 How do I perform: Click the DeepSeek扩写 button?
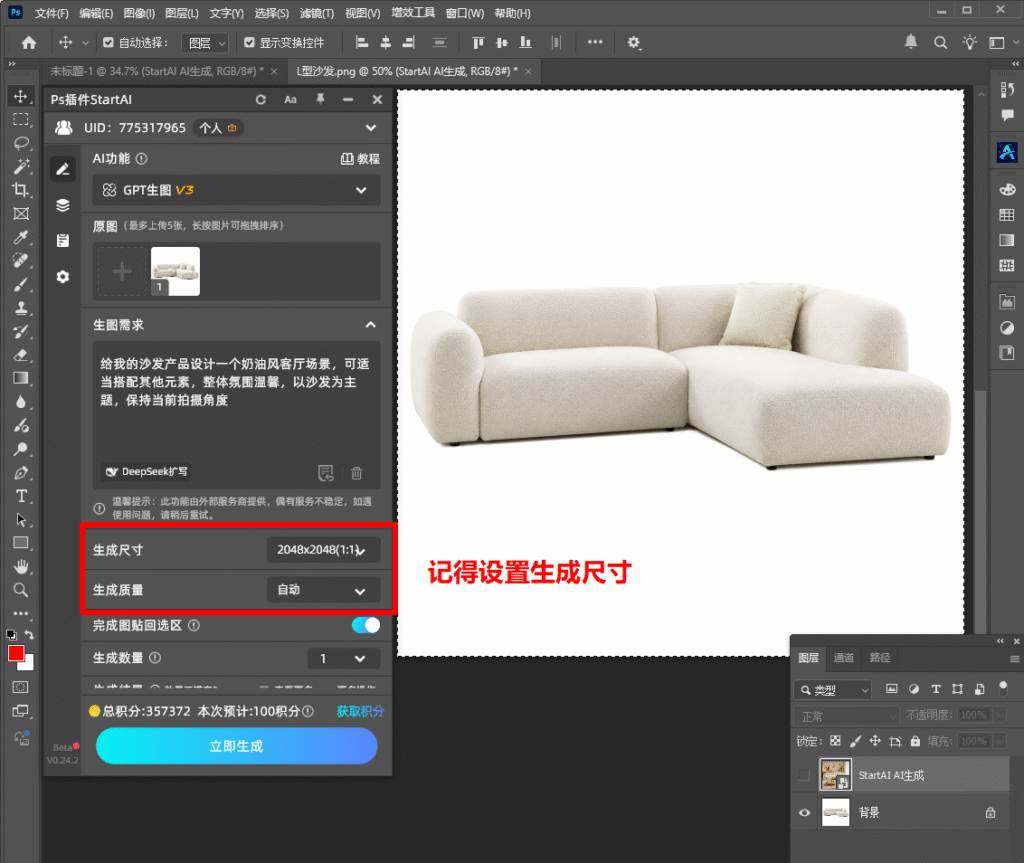tap(146, 472)
